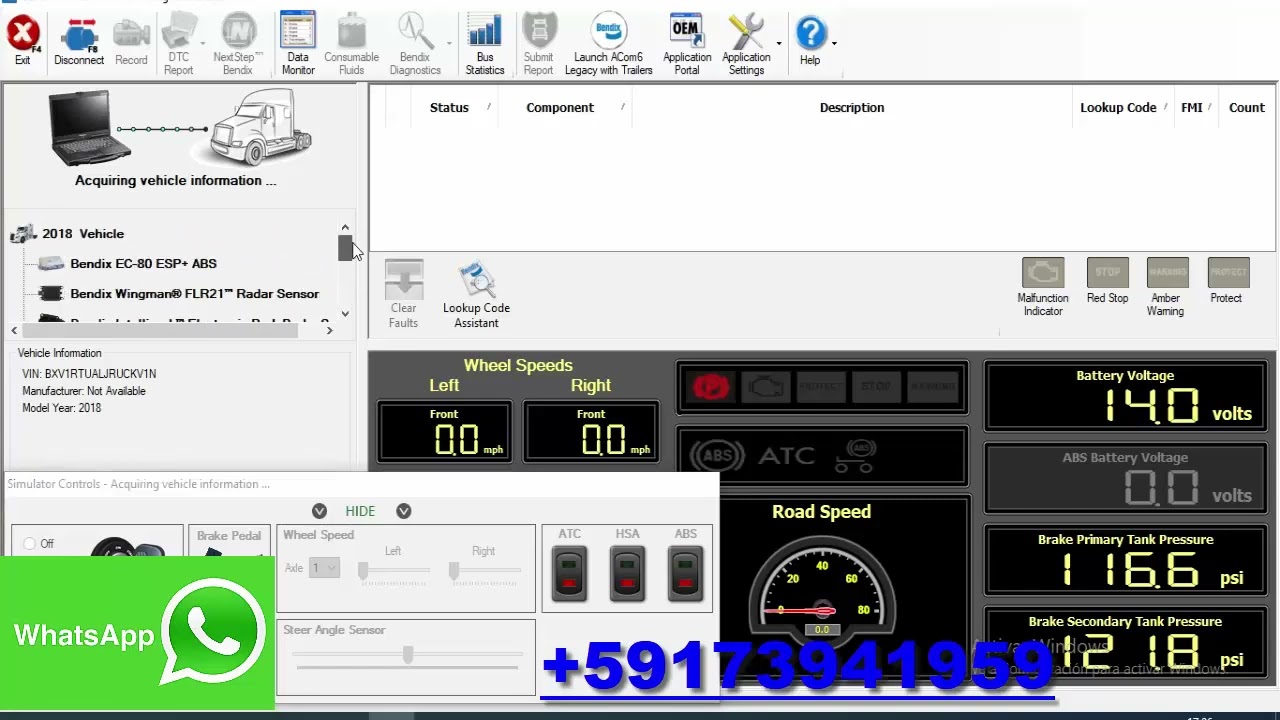Screen dimensions: 1280x720
Task: Select the 2018 Vehicle tree node
Action: 83,233
